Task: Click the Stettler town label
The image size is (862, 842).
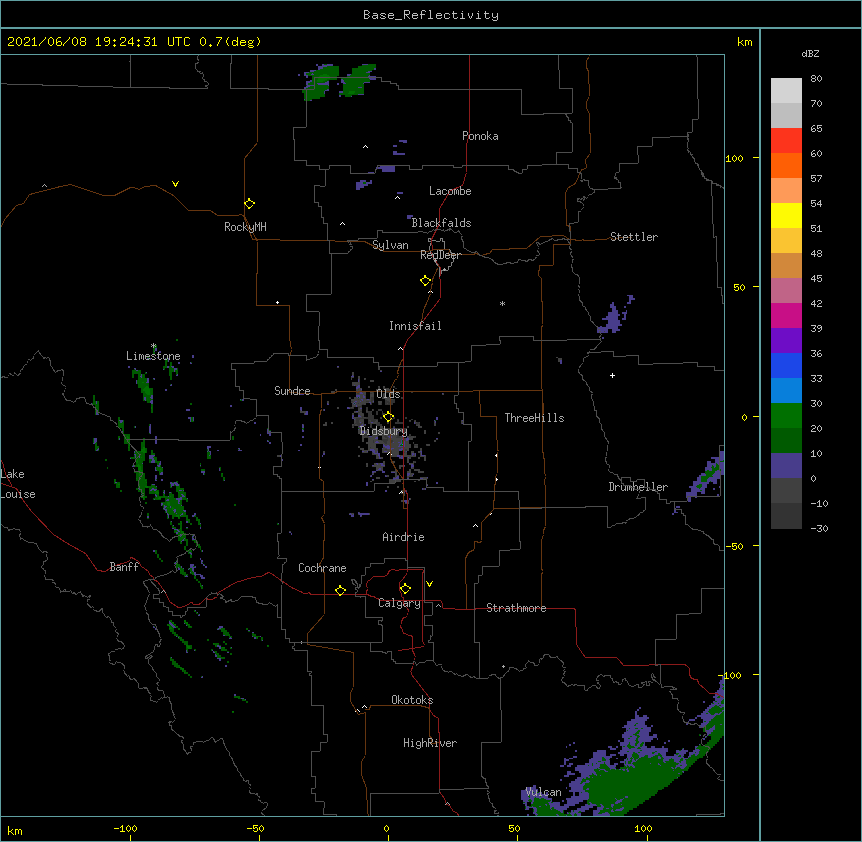Action: click(x=634, y=237)
